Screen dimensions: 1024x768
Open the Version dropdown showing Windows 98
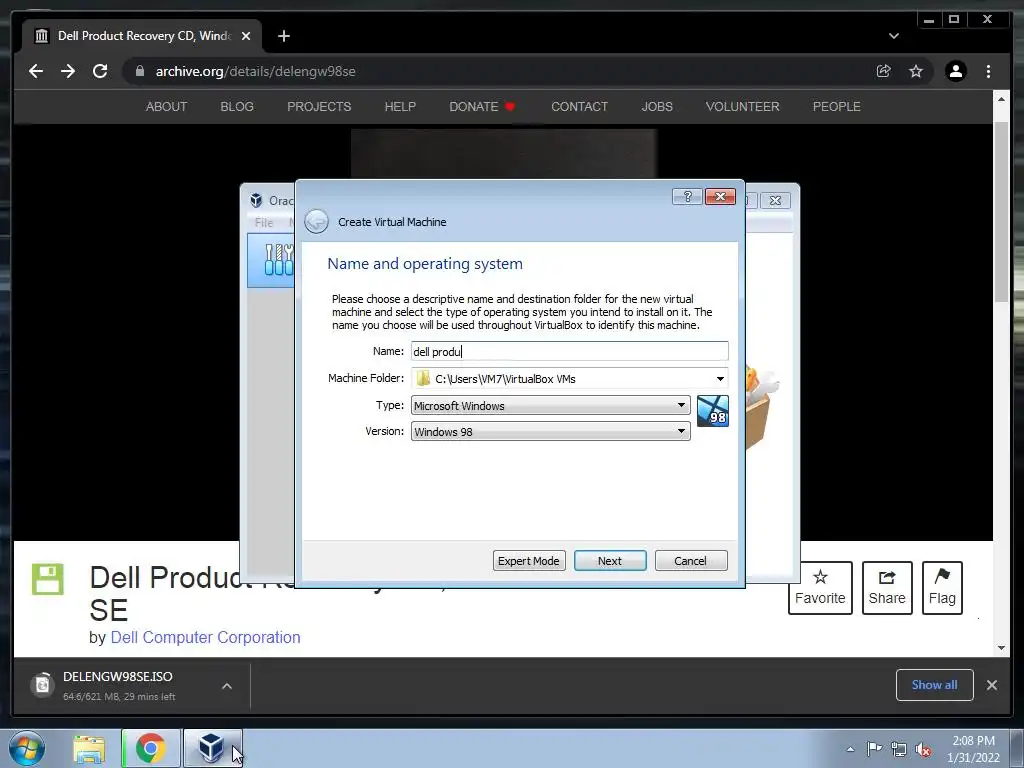[x=550, y=432]
